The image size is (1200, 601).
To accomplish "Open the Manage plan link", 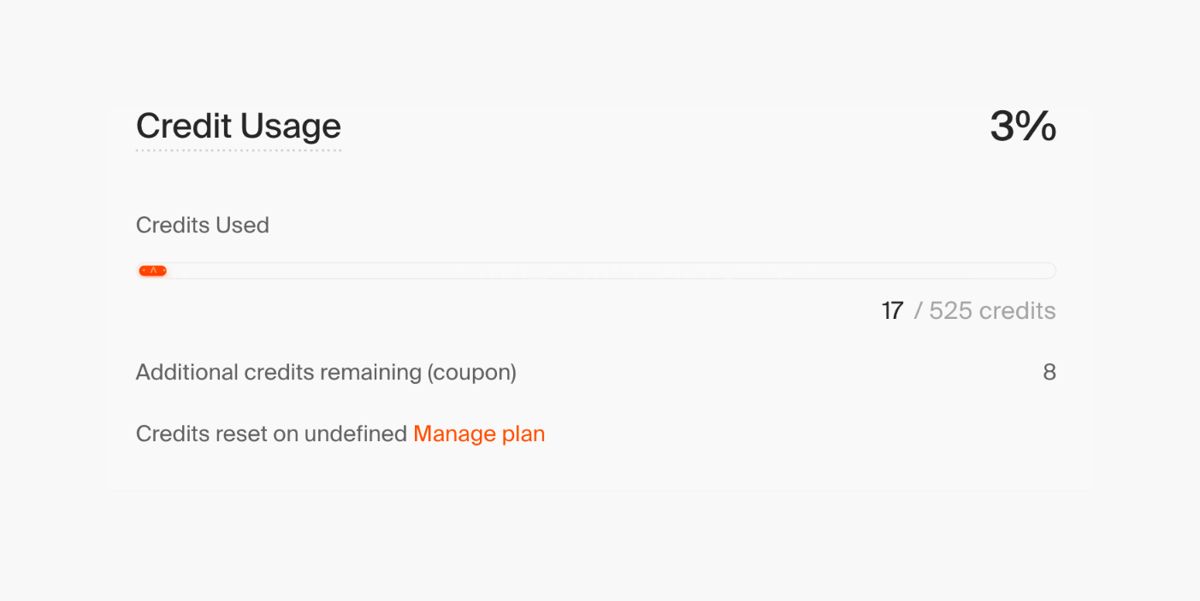I will point(479,434).
